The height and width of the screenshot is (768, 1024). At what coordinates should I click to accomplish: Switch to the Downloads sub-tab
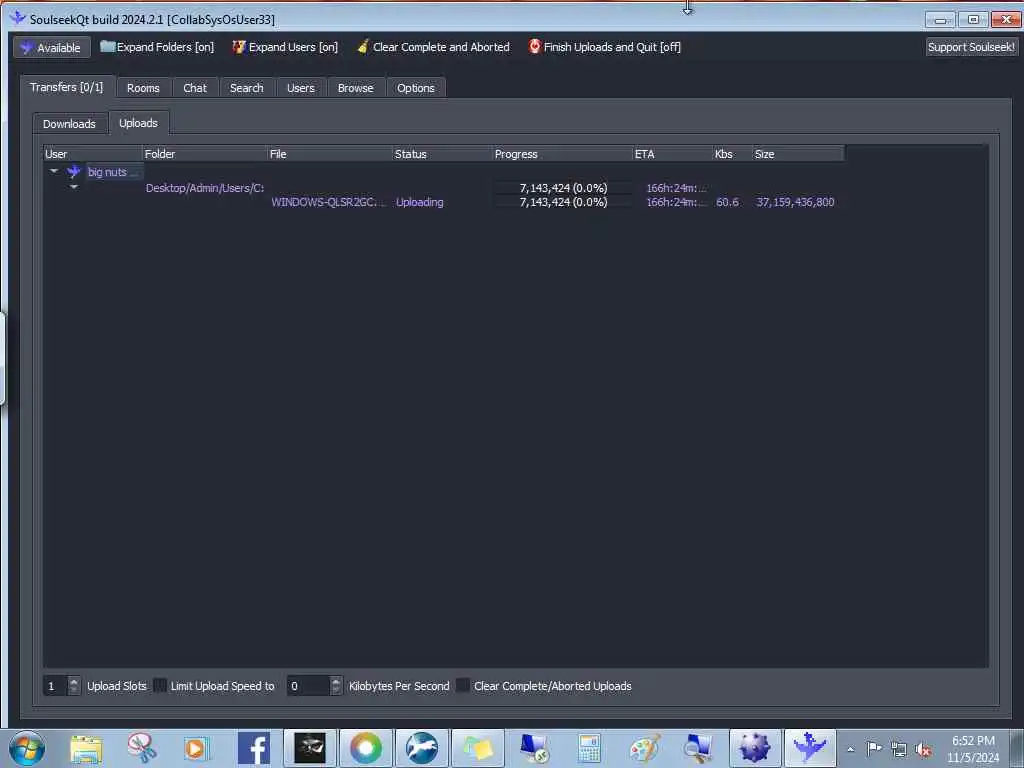(69, 124)
